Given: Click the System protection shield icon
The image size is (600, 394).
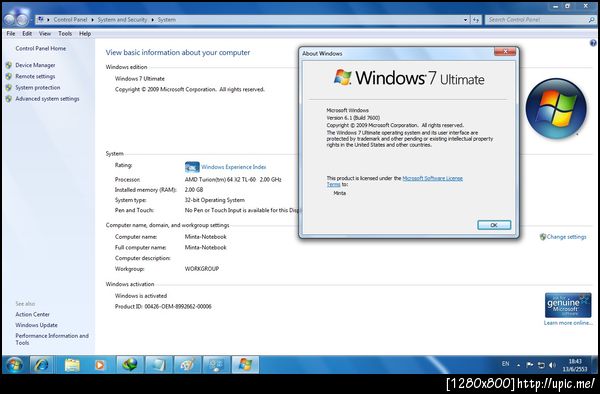Looking at the screenshot, I should coord(9,87).
